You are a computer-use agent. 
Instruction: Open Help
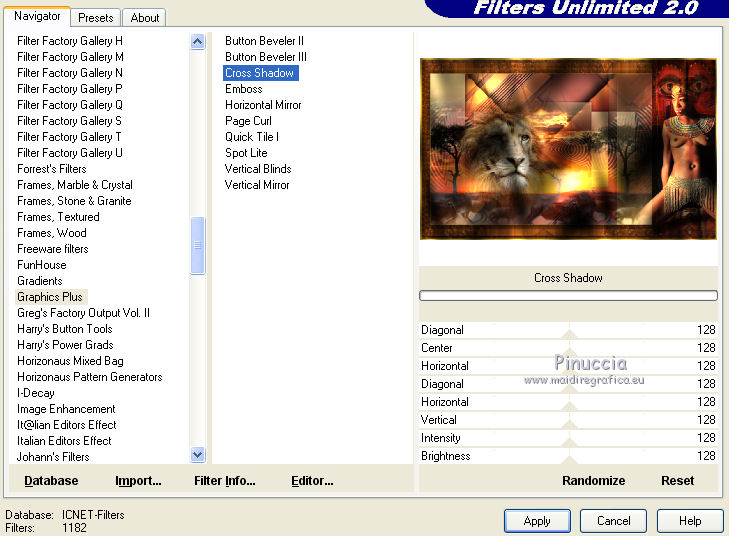[x=690, y=521]
